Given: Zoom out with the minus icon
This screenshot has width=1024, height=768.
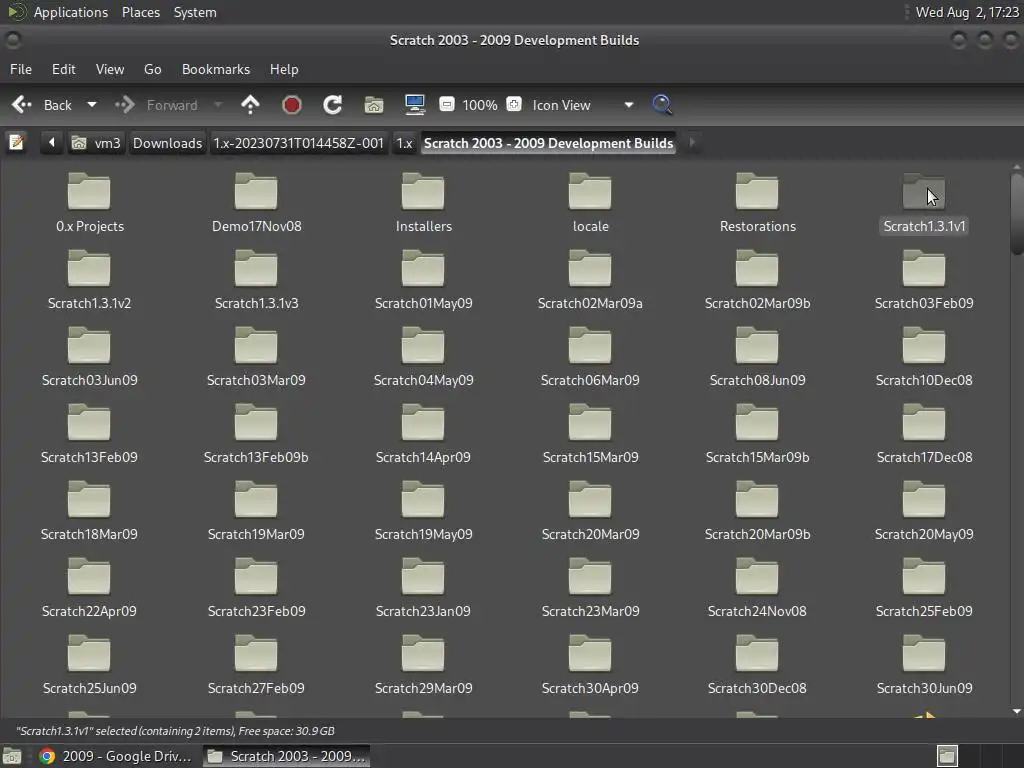Looking at the screenshot, I should (447, 104).
